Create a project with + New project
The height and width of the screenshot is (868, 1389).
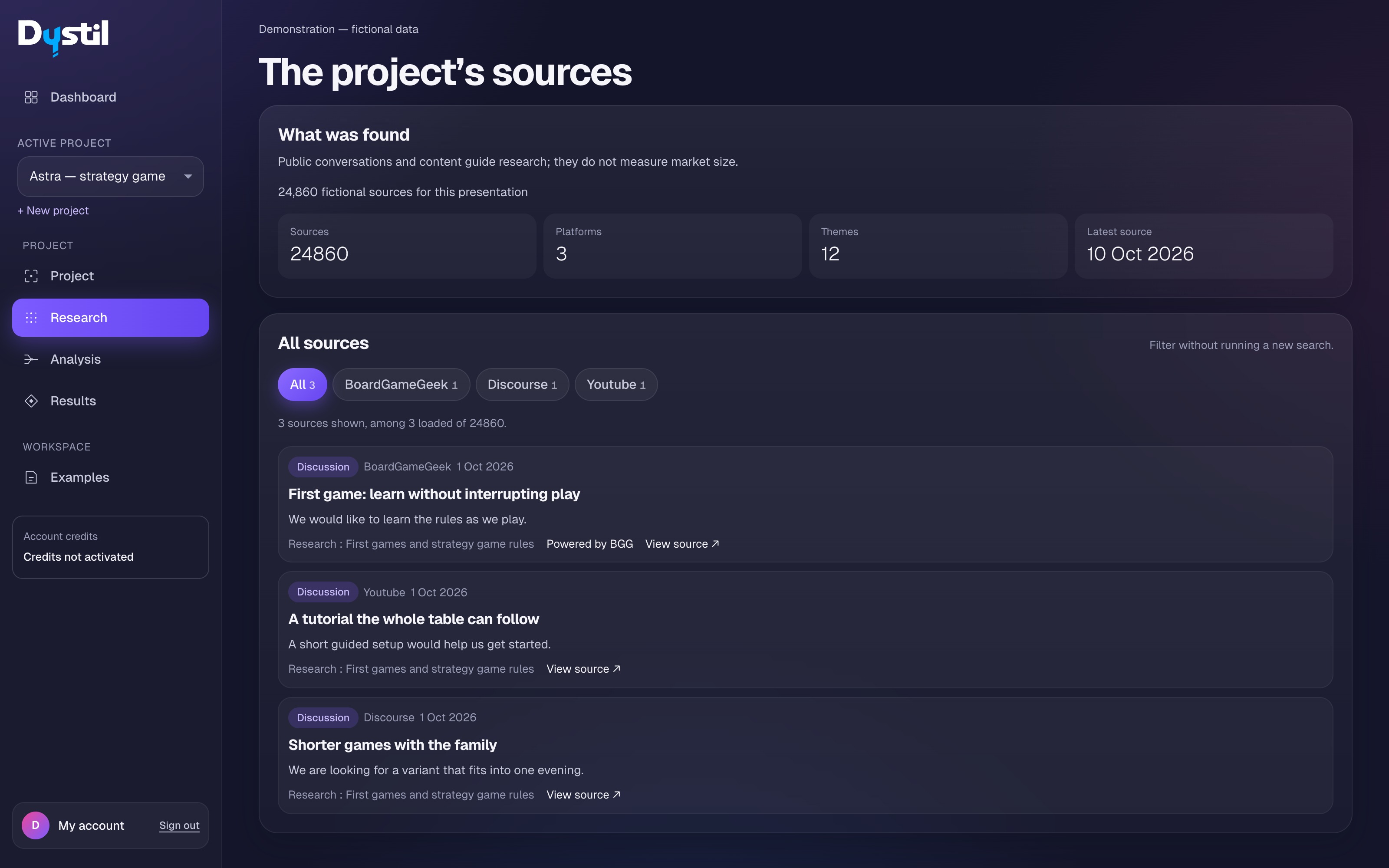[x=53, y=210]
